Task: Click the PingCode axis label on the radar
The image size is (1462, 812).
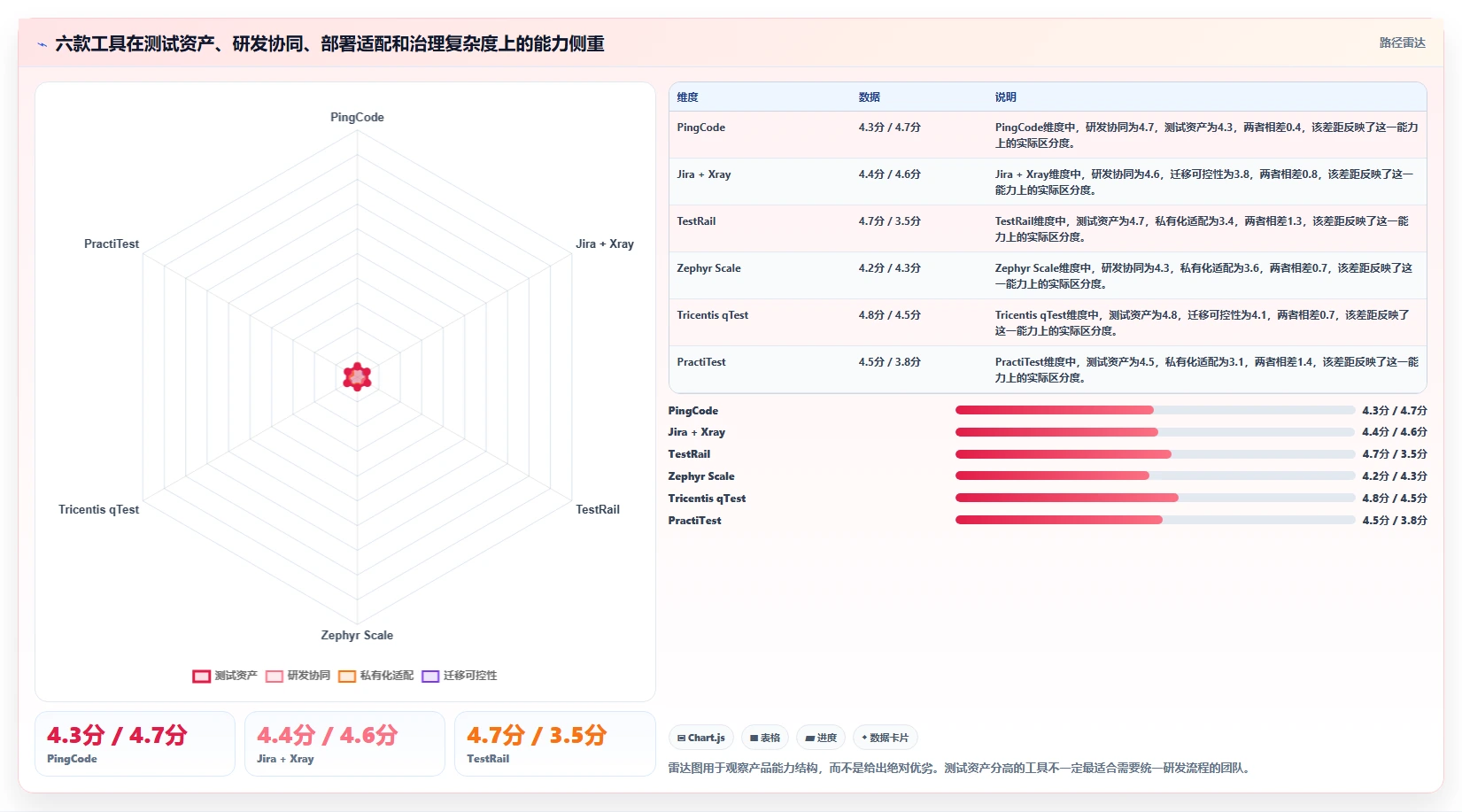Action: point(357,117)
